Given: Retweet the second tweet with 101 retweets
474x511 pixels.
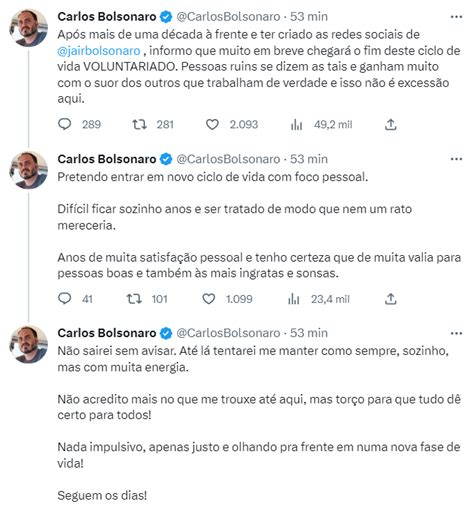Looking at the screenshot, I should [x=134, y=299].
